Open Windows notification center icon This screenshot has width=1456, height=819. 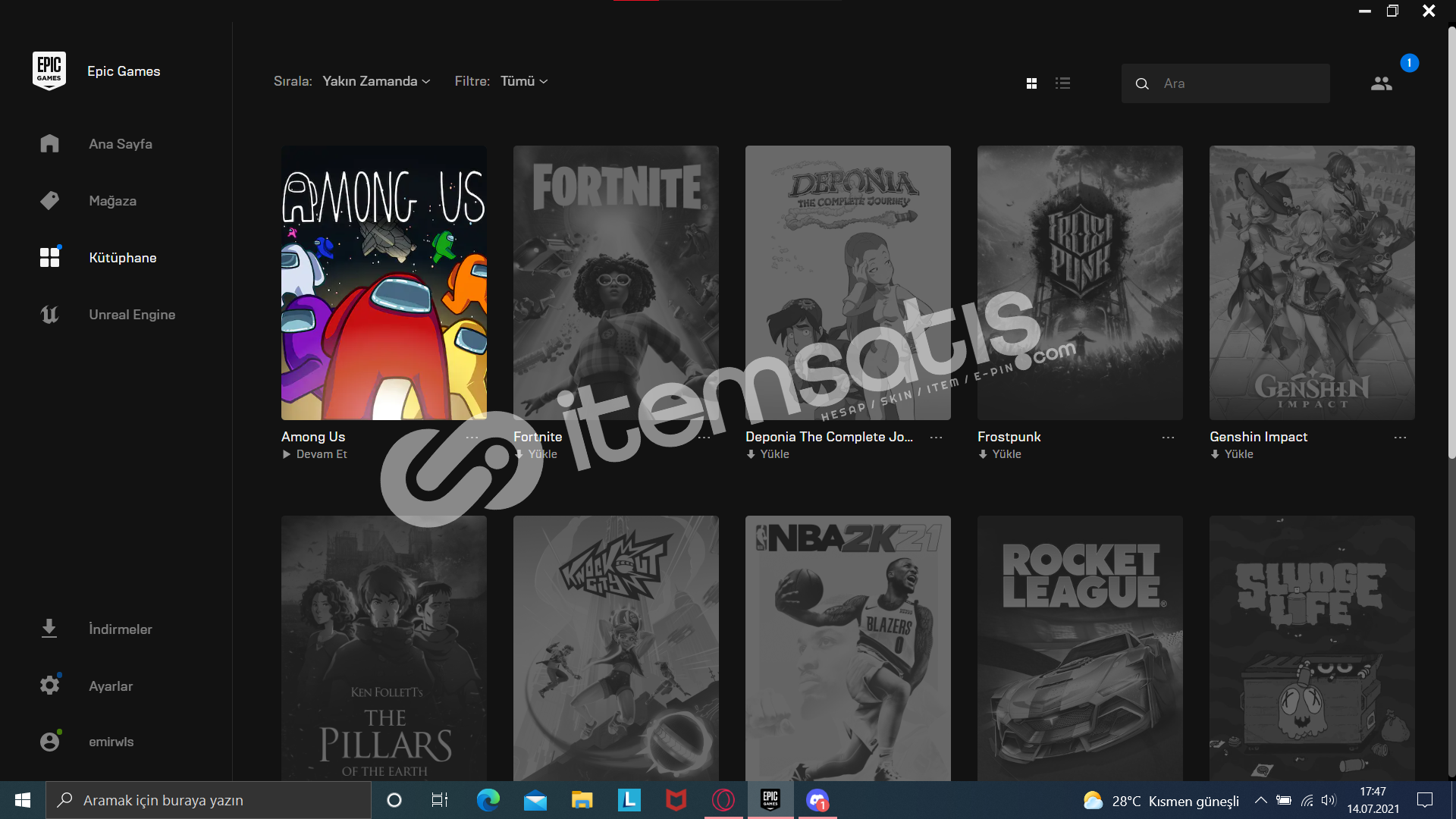[1425, 800]
